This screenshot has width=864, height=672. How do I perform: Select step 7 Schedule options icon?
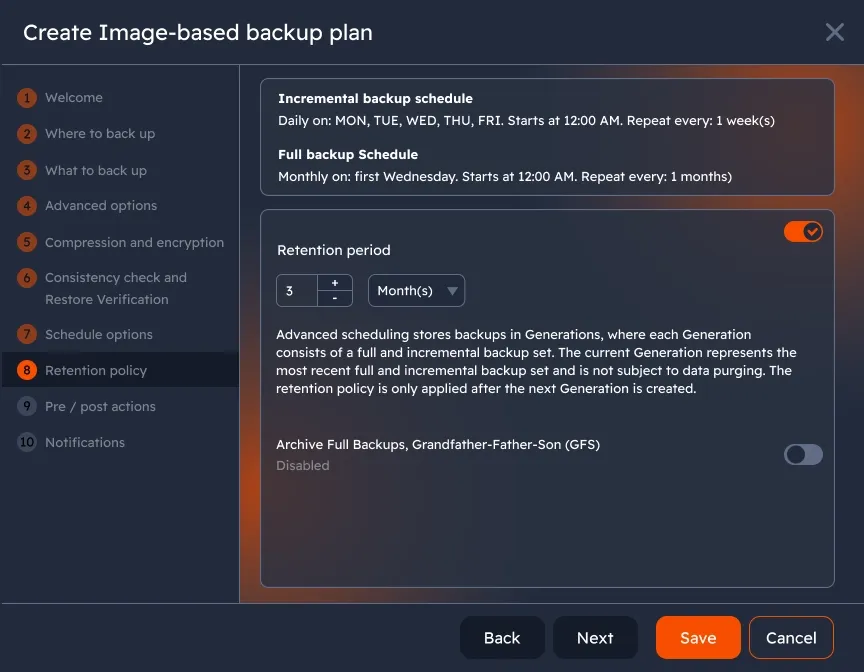(26, 334)
